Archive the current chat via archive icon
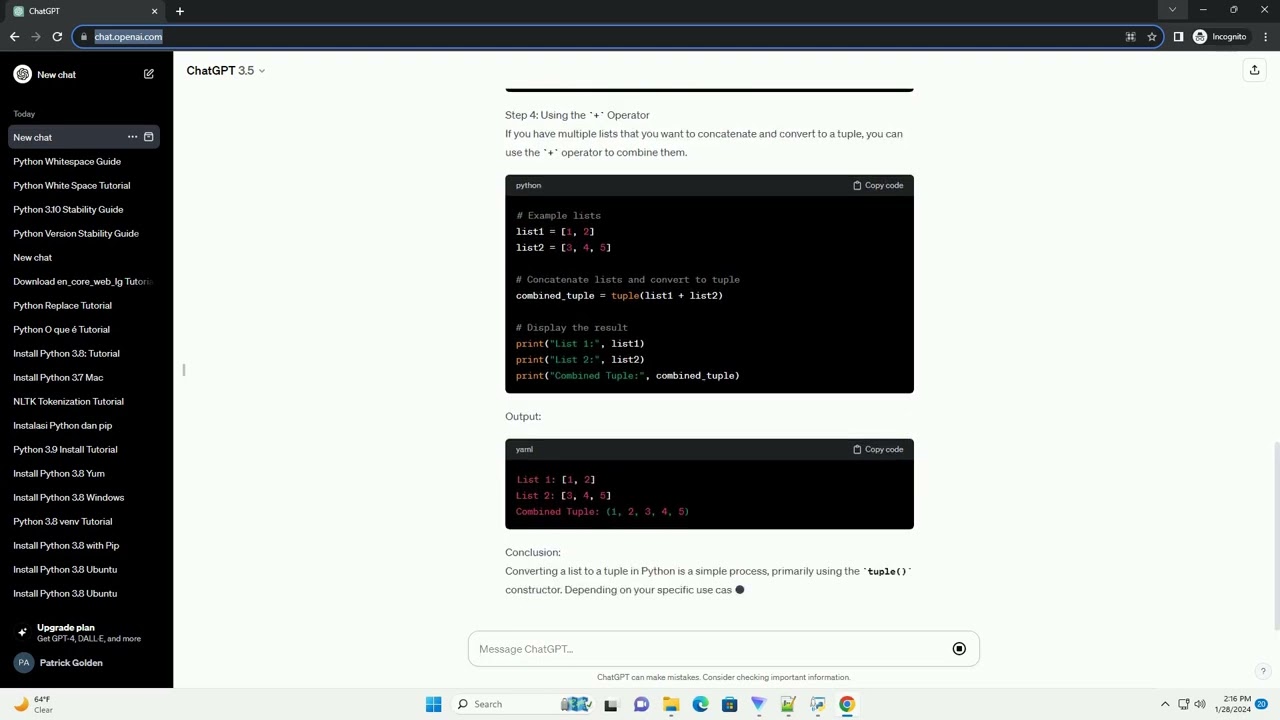 coord(149,137)
